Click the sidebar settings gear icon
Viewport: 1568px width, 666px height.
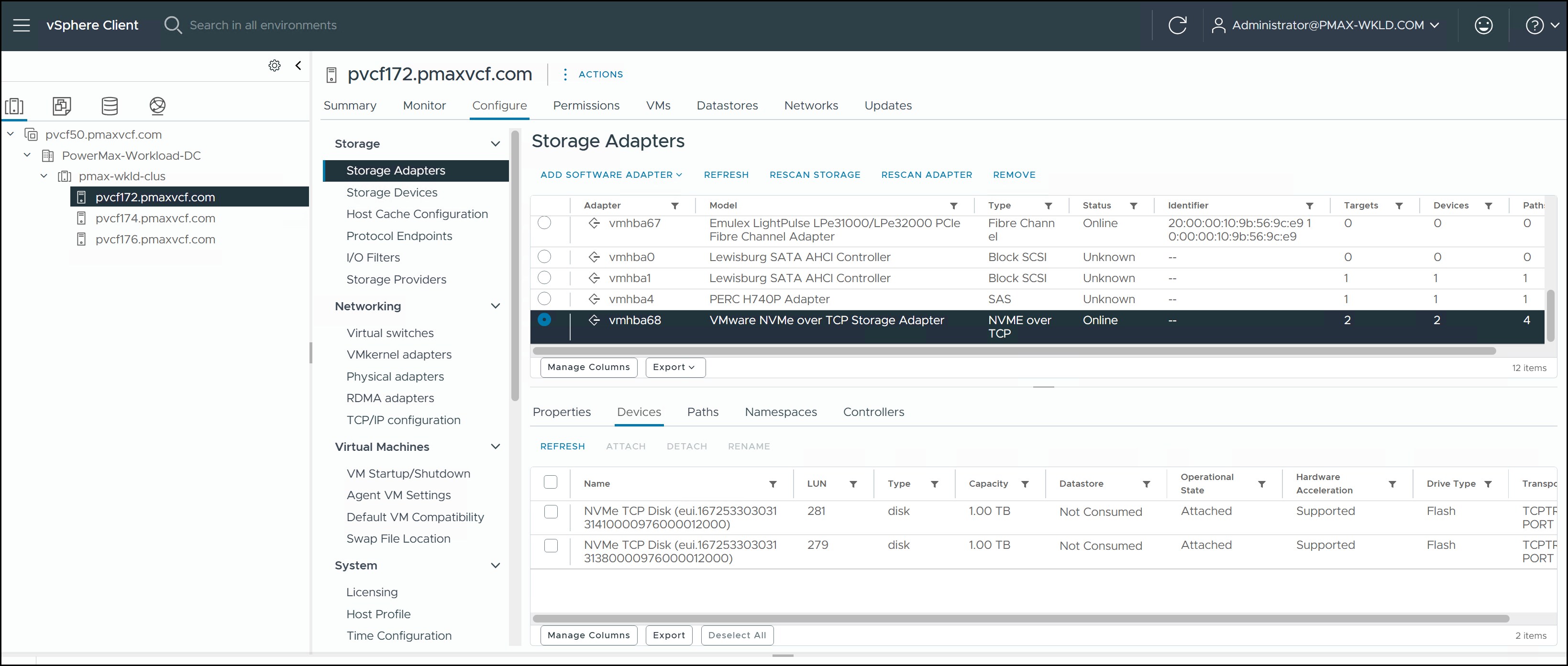coord(275,66)
